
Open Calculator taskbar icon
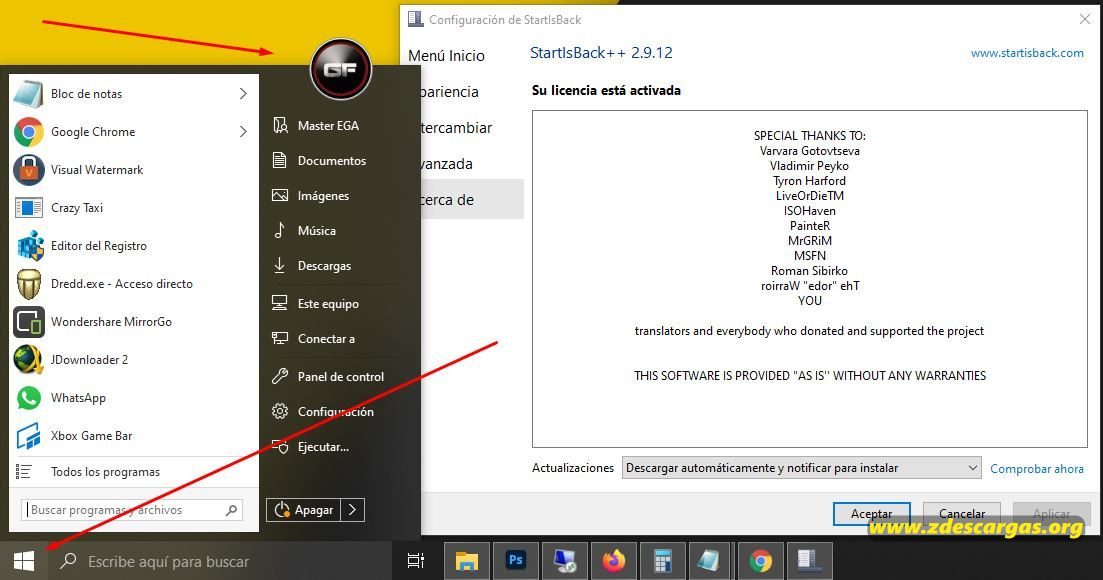663,560
